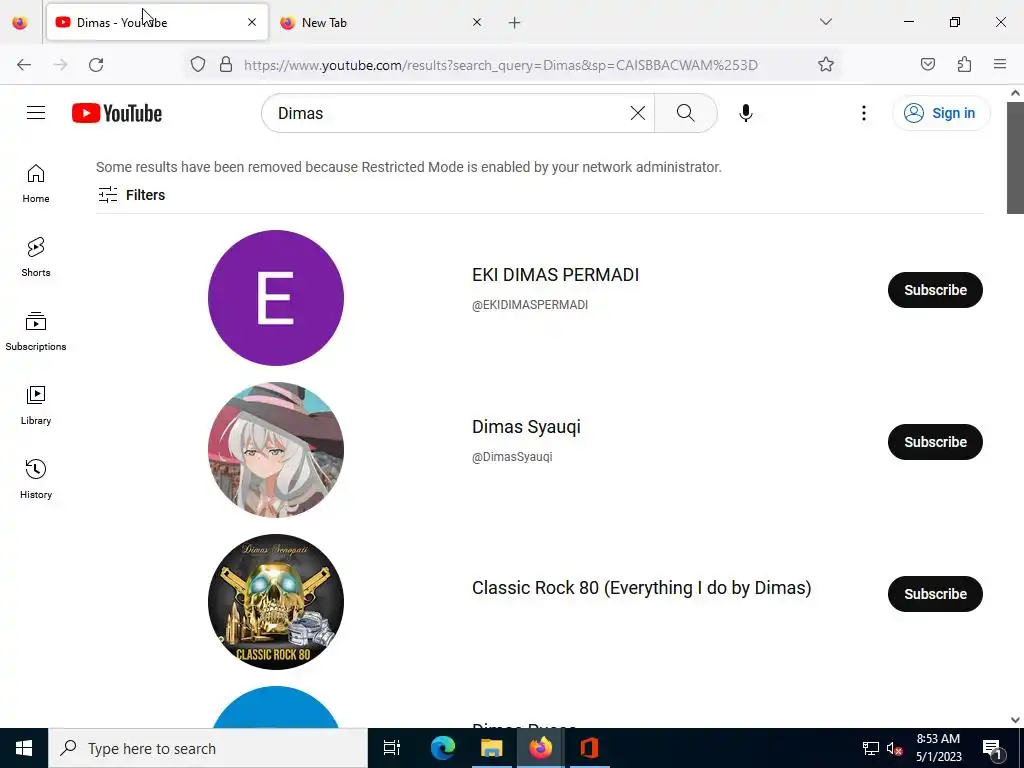
Task: List all tabs dropdown arrow
Action: point(825,22)
